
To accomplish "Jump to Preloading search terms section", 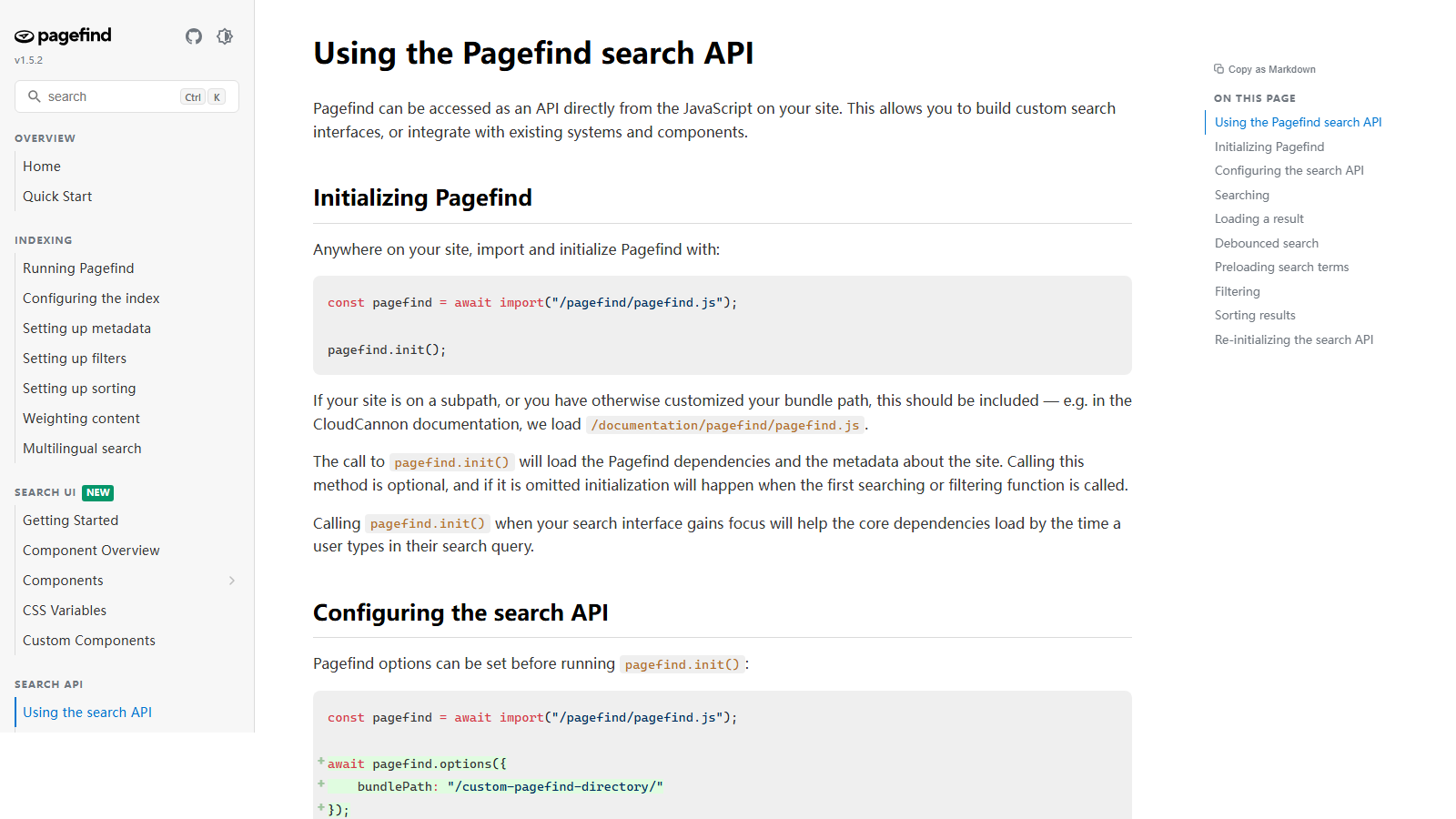I will [1281, 267].
